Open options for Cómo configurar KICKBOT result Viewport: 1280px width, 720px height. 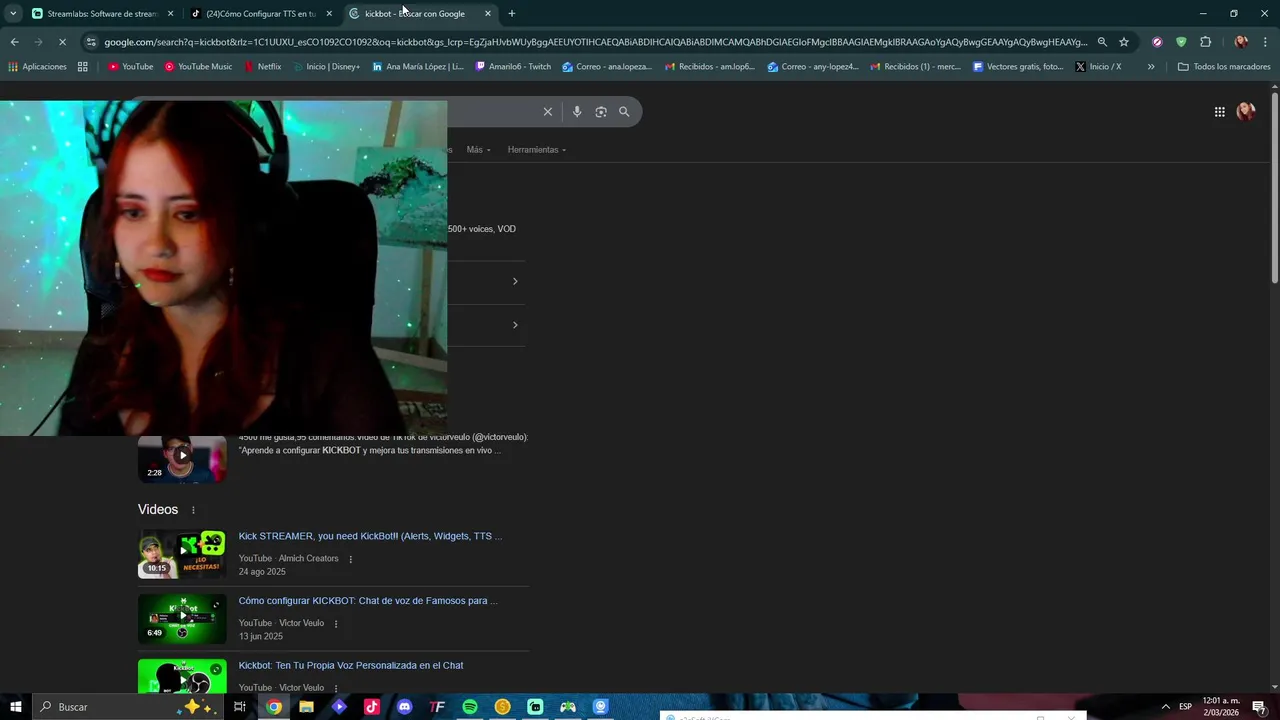point(335,623)
